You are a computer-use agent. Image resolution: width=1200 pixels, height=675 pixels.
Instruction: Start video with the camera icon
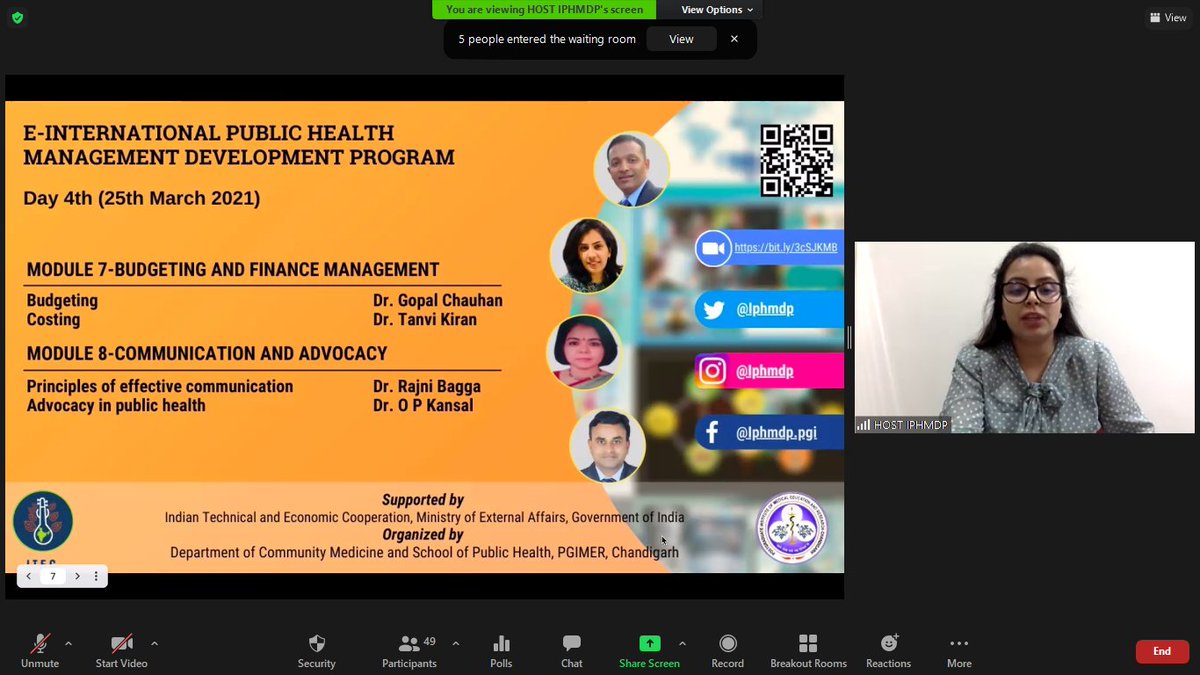121,650
